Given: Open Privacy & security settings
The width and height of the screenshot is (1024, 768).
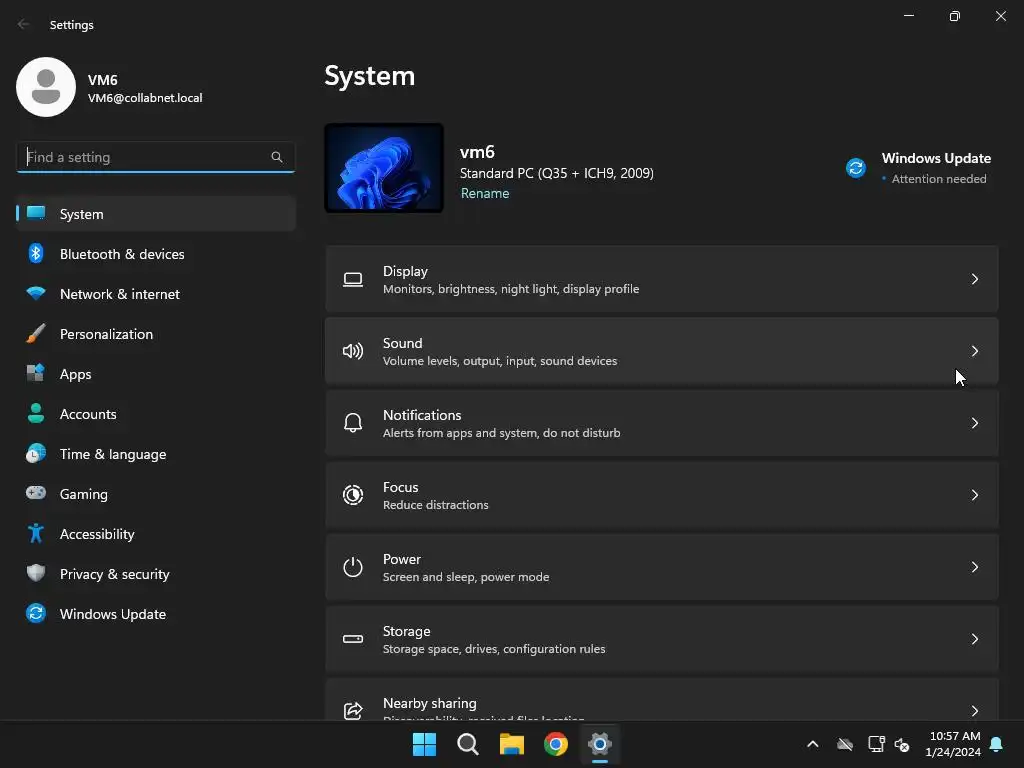Looking at the screenshot, I should coord(155,573).
